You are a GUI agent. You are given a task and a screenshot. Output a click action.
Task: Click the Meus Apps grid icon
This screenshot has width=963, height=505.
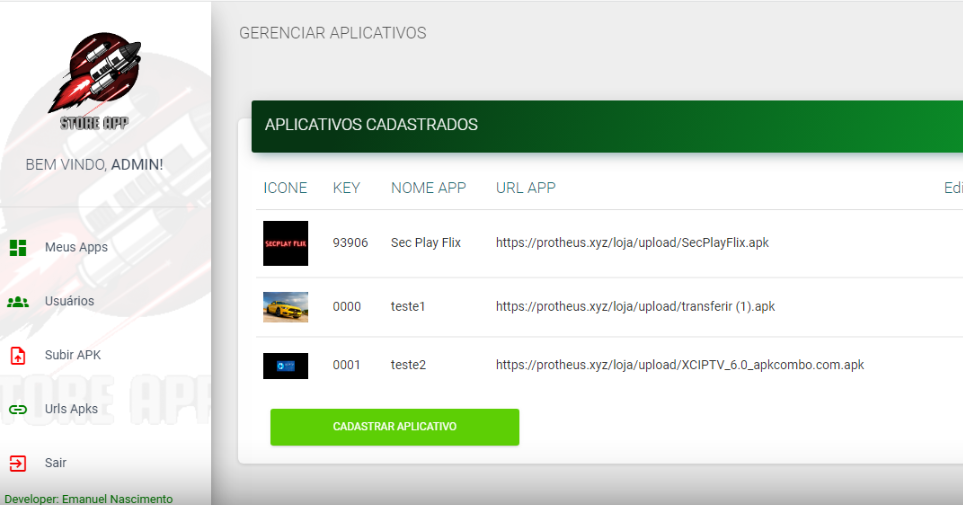(x=18, y=248)
